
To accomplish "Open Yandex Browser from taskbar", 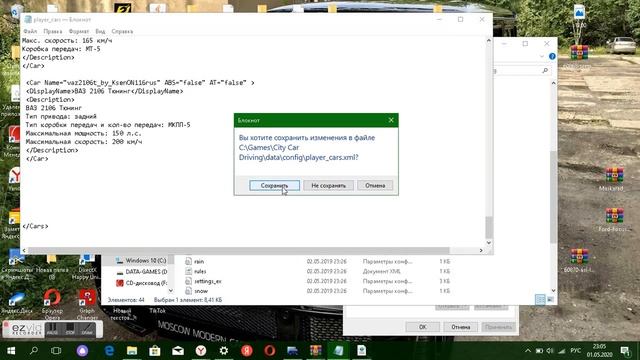I will [x=200, y=351].
